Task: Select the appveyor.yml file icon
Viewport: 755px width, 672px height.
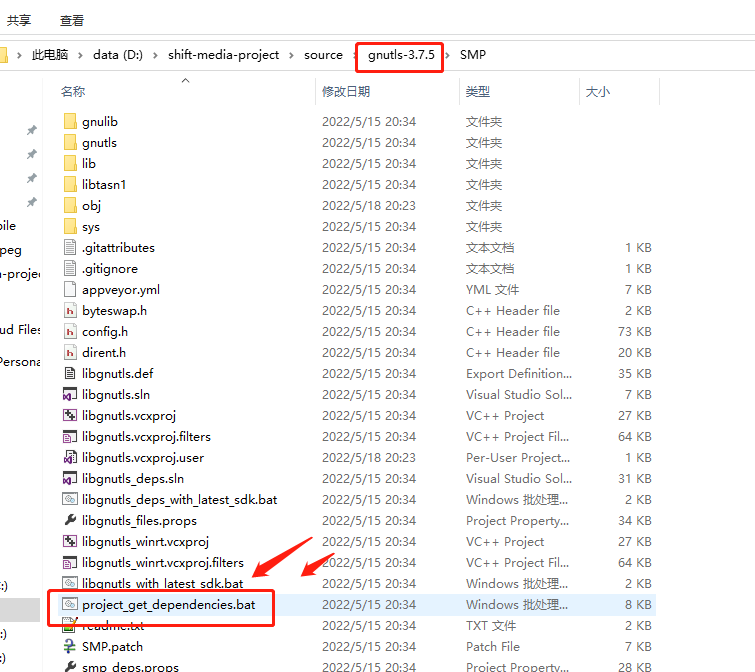Action: click(70, 290)
